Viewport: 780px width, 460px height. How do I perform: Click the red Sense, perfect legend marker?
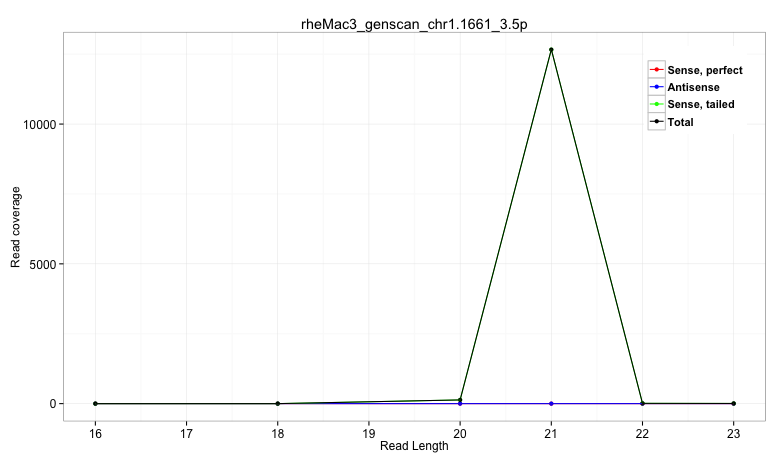pos(657,70)
